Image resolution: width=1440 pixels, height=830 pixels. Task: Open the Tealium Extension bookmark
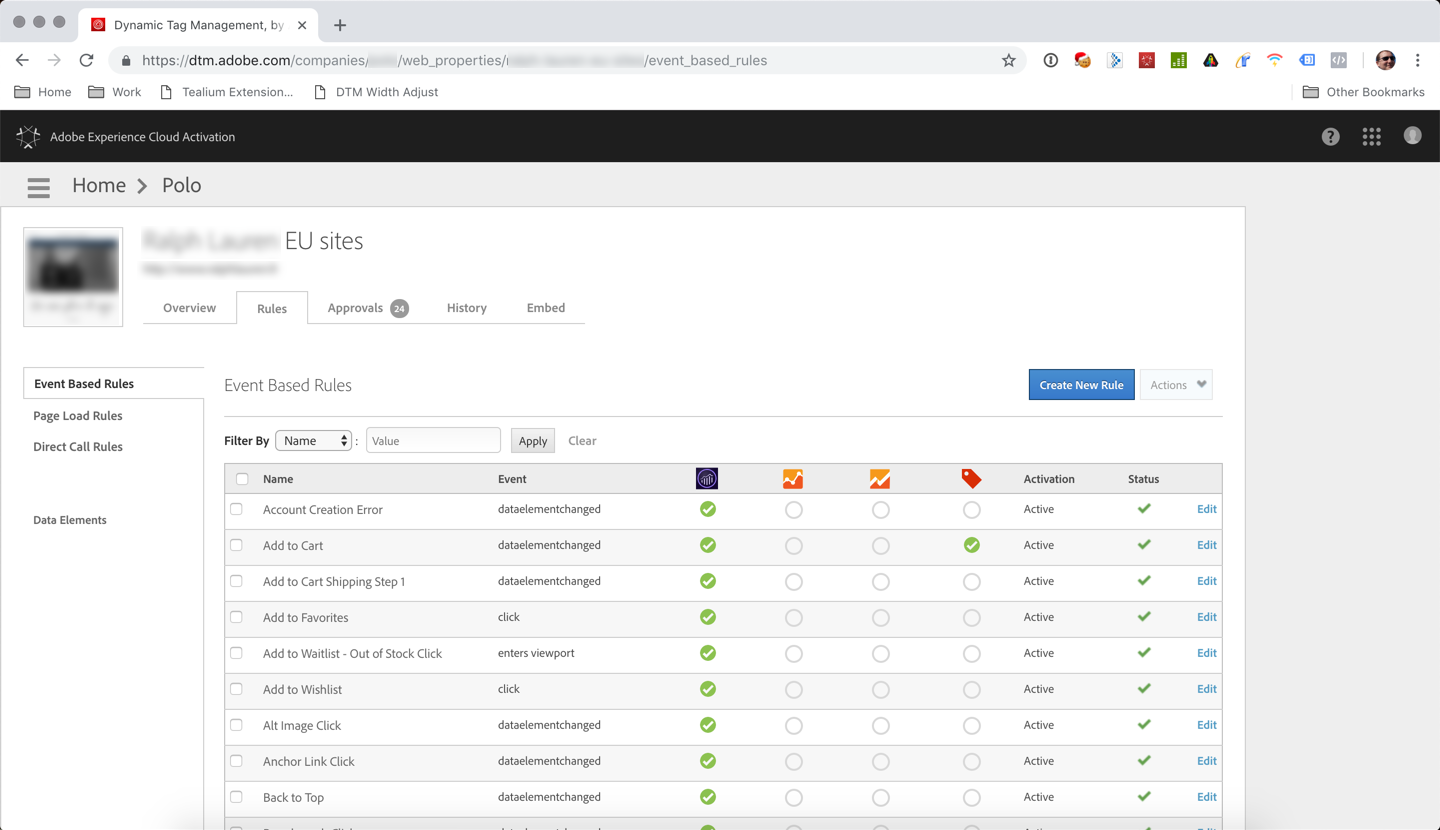tap(227, 92)
